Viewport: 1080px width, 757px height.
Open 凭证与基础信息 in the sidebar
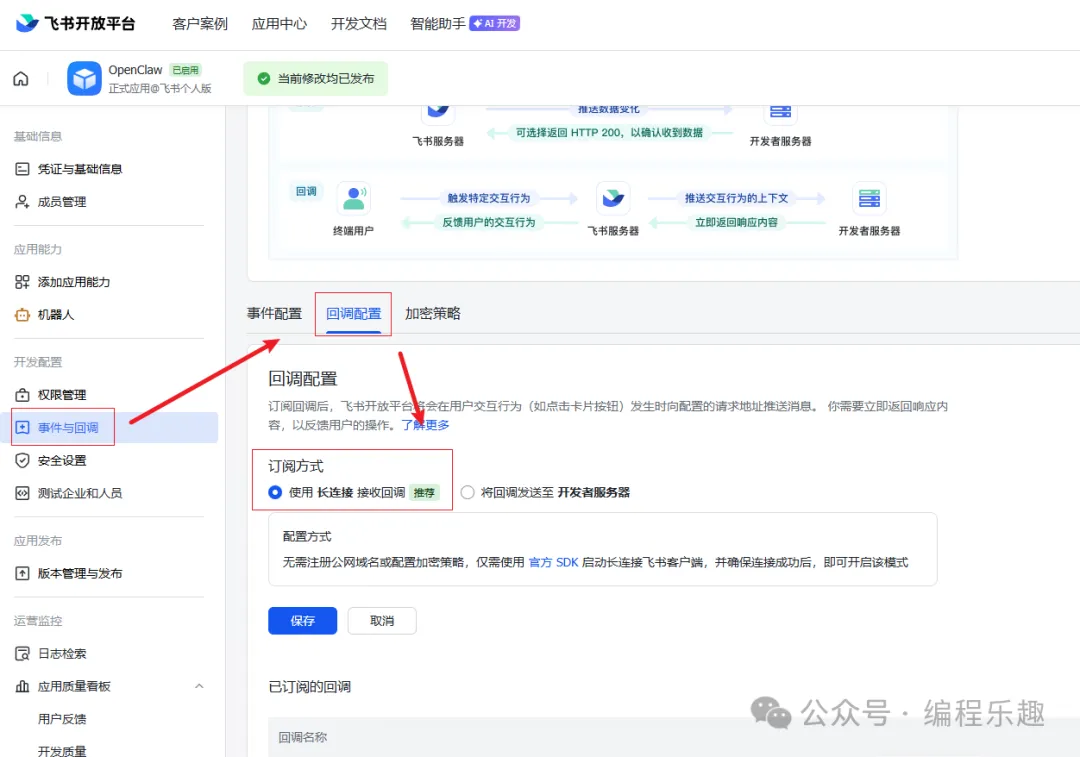pyautogui.click(x=80, y=169)
